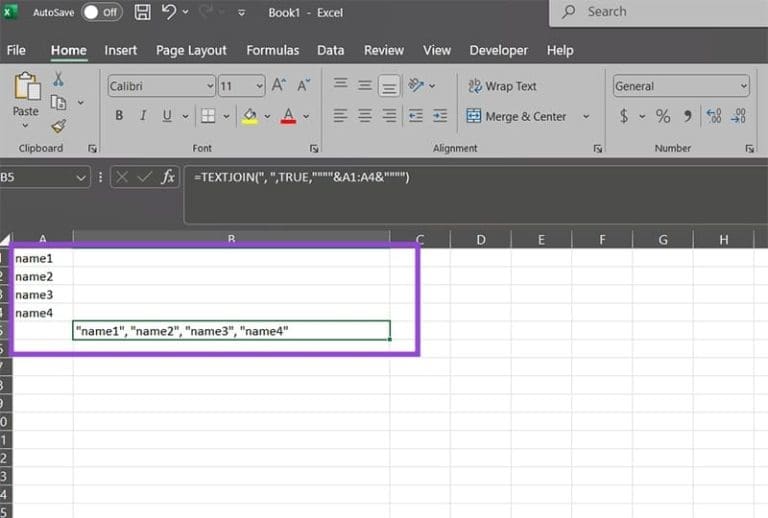The height and width of the screenshot is (518, 768).
Task: Click the Wrap Text button
Action: [x=501, y=86]
